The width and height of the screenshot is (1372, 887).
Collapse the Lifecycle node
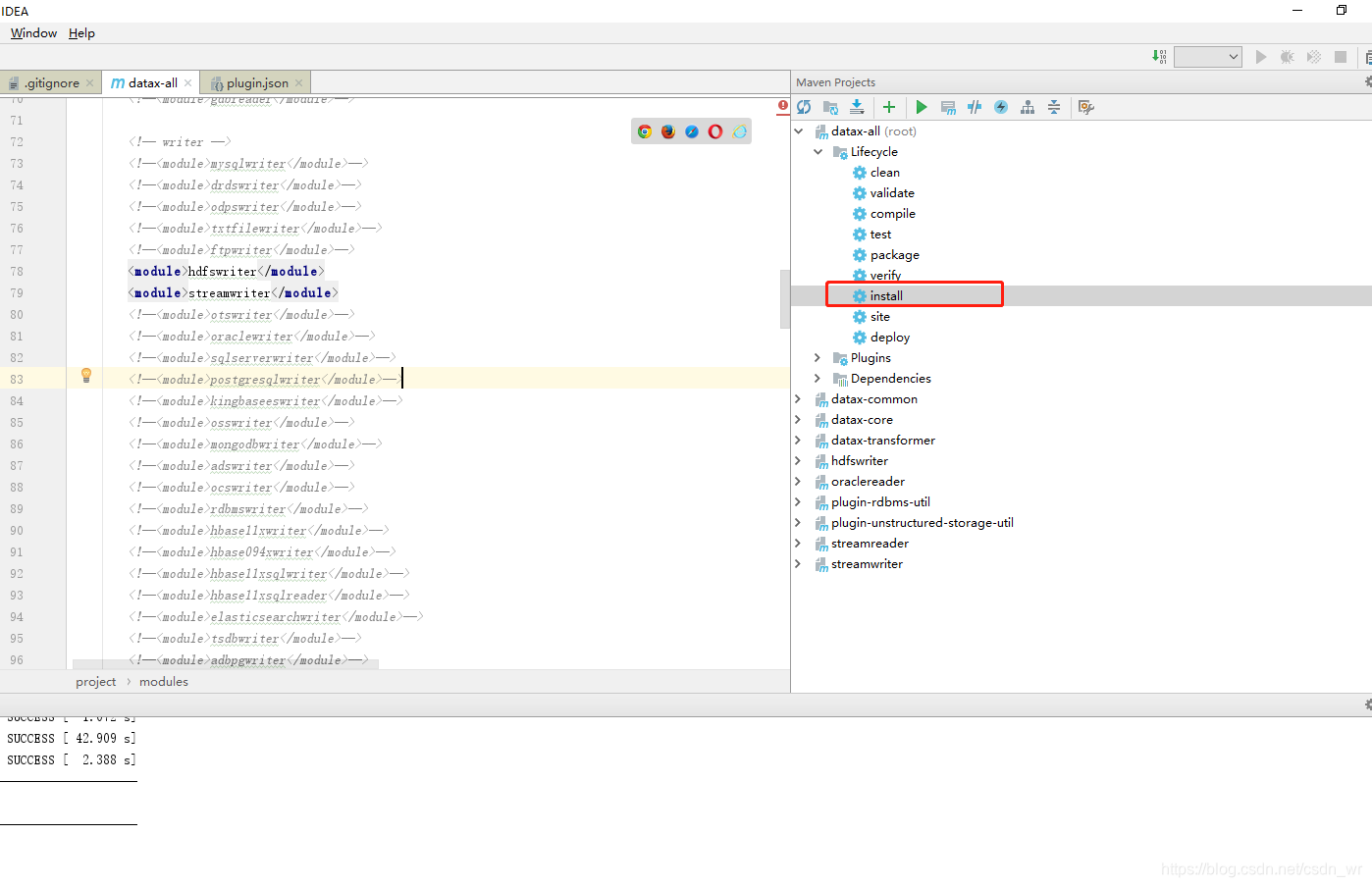click(x=818, y=152)
